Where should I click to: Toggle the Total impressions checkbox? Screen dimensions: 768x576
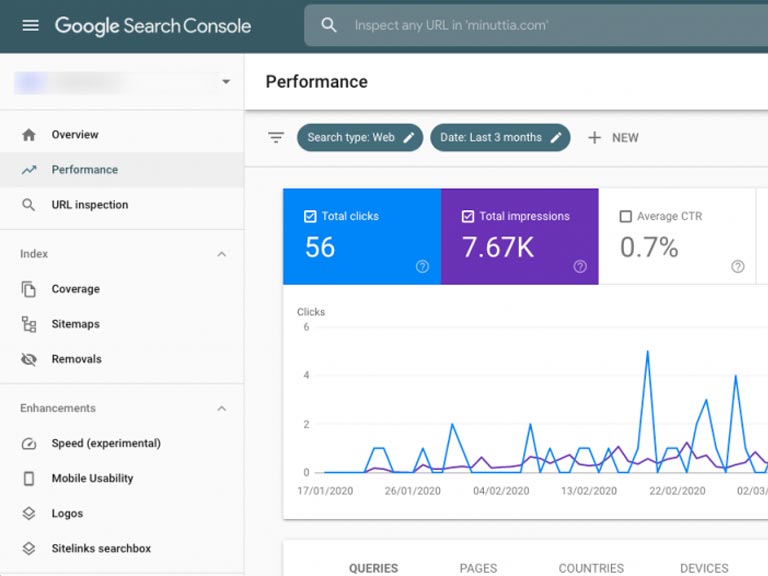point(468,216)
